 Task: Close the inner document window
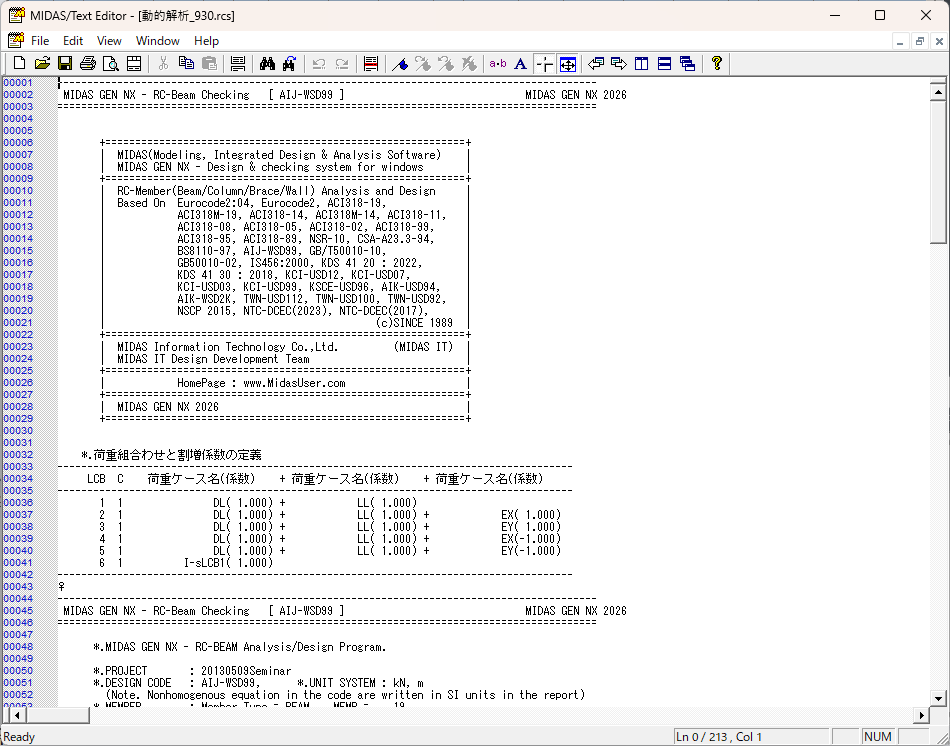point(939,41)
